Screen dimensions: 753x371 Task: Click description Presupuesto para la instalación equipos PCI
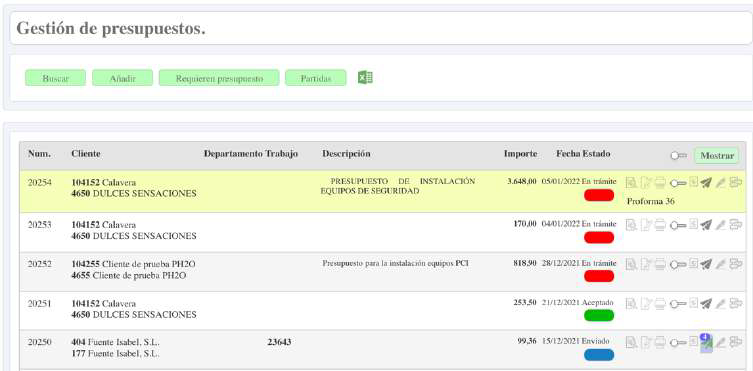coord(396,263)
